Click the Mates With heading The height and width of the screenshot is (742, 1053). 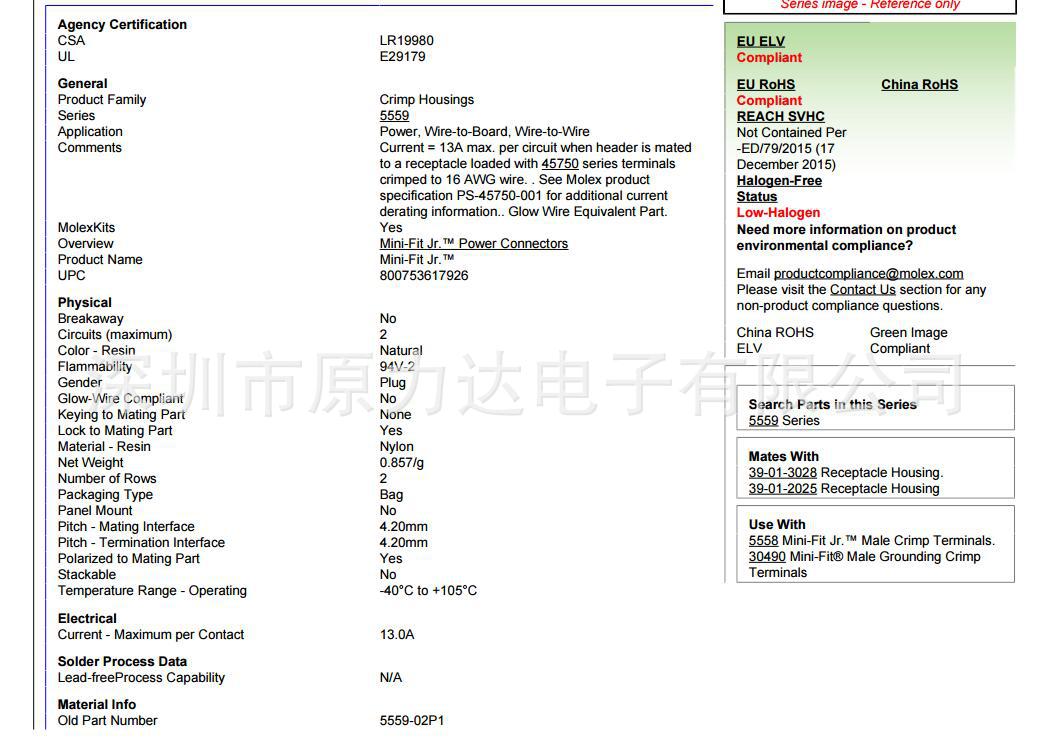pos(784,457)
